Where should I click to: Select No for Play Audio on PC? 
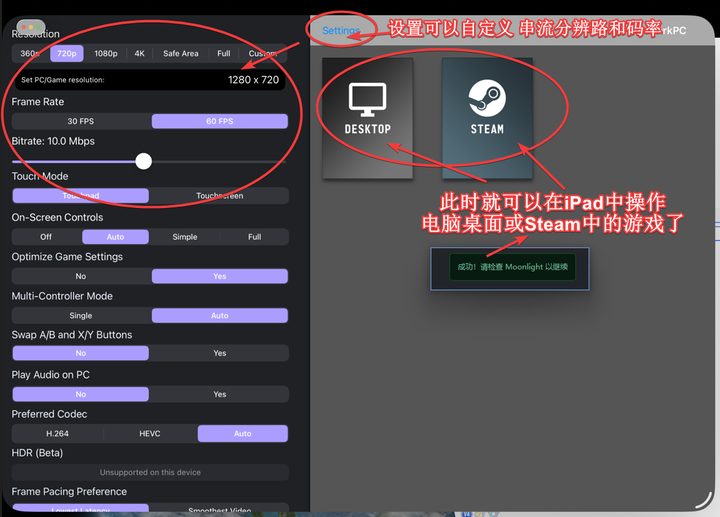(x=81, y=394)
